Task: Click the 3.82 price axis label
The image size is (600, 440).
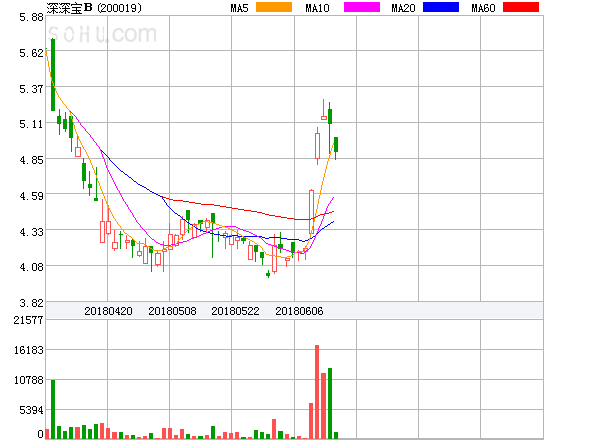Action: tap(31, 303)
